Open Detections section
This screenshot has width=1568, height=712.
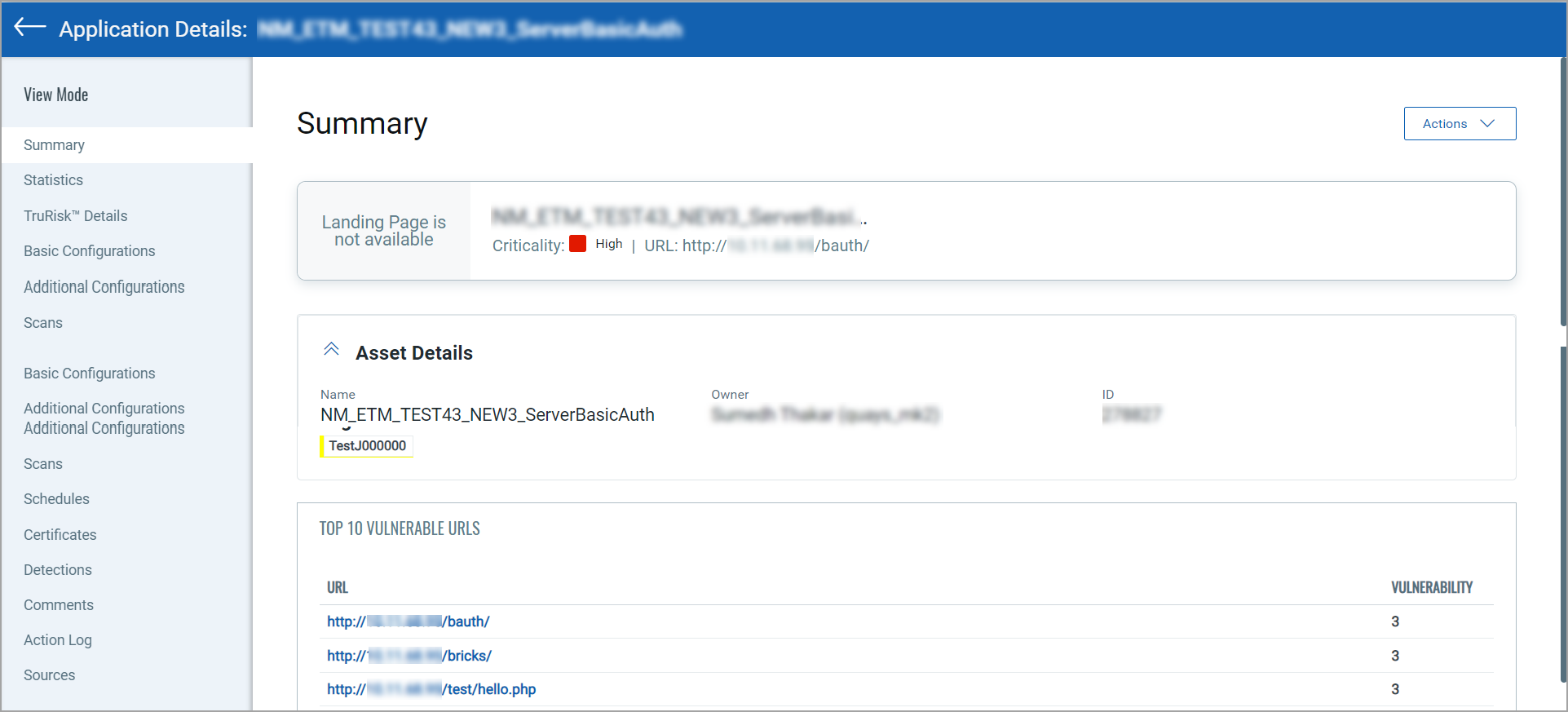(57, 570)
